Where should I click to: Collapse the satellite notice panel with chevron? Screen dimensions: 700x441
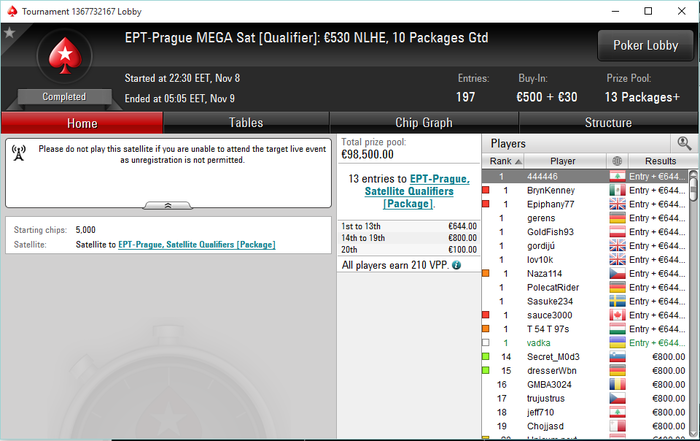[x=168, y=205]
